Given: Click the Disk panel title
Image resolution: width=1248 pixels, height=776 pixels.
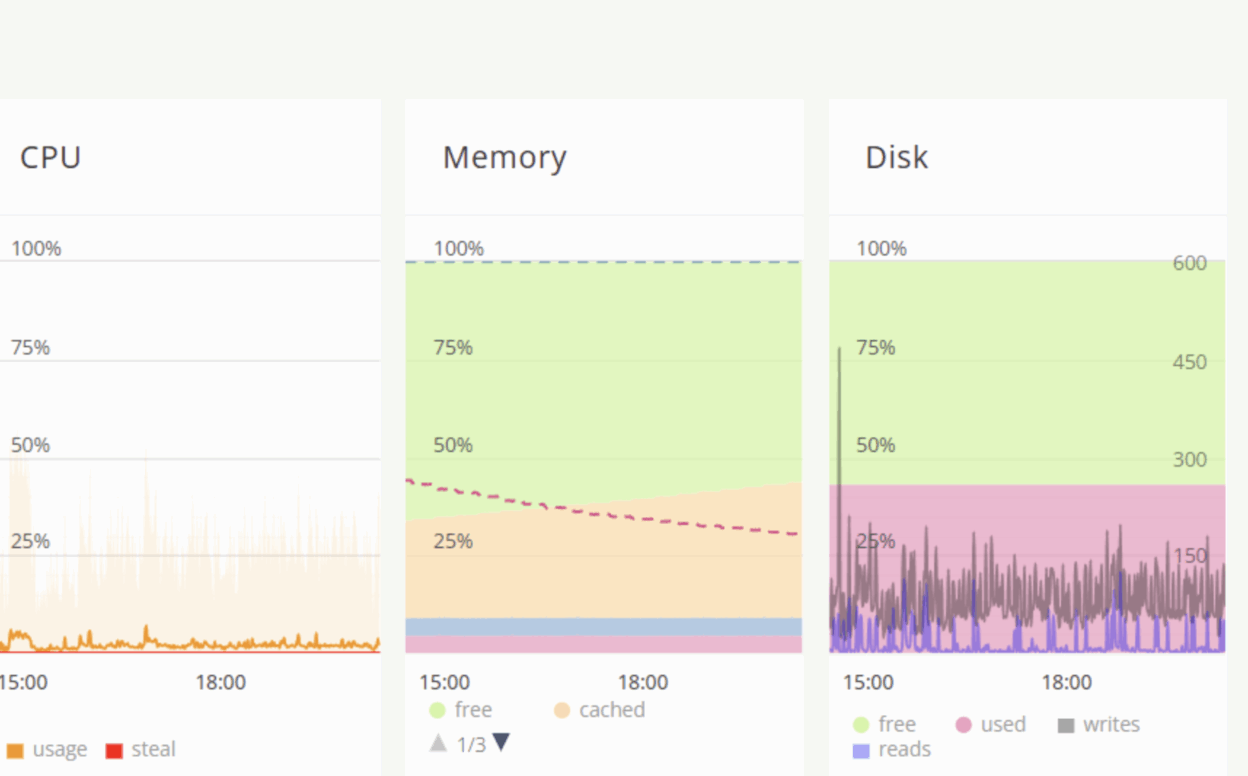Looking at the screenshot, I should (x=896, y=157).
